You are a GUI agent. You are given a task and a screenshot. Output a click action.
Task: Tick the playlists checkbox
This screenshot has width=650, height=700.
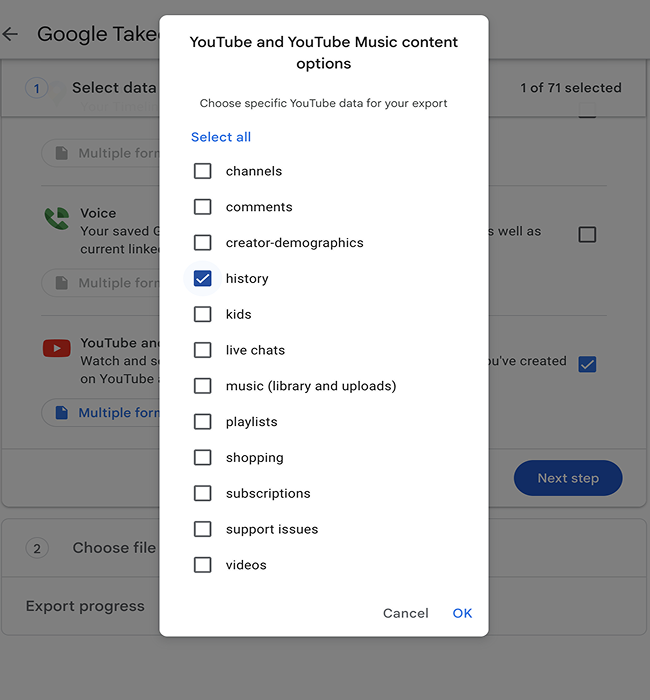point(203,422)
